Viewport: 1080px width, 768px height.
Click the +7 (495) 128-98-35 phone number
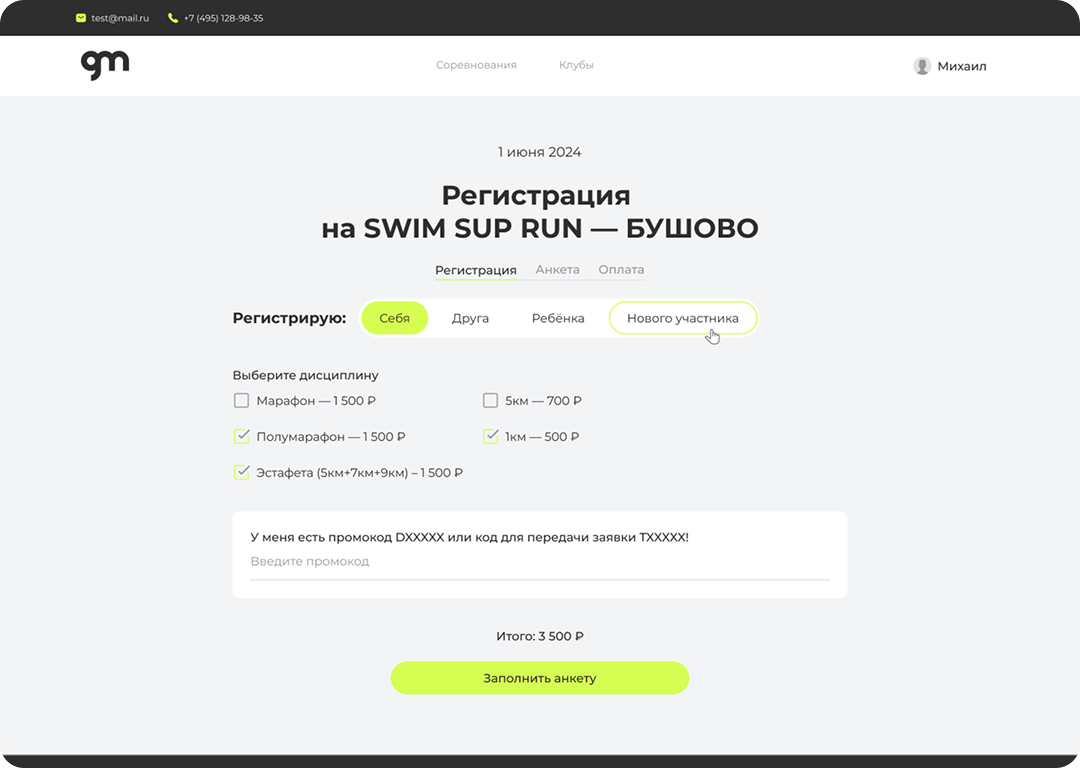[x=223, y=18]
